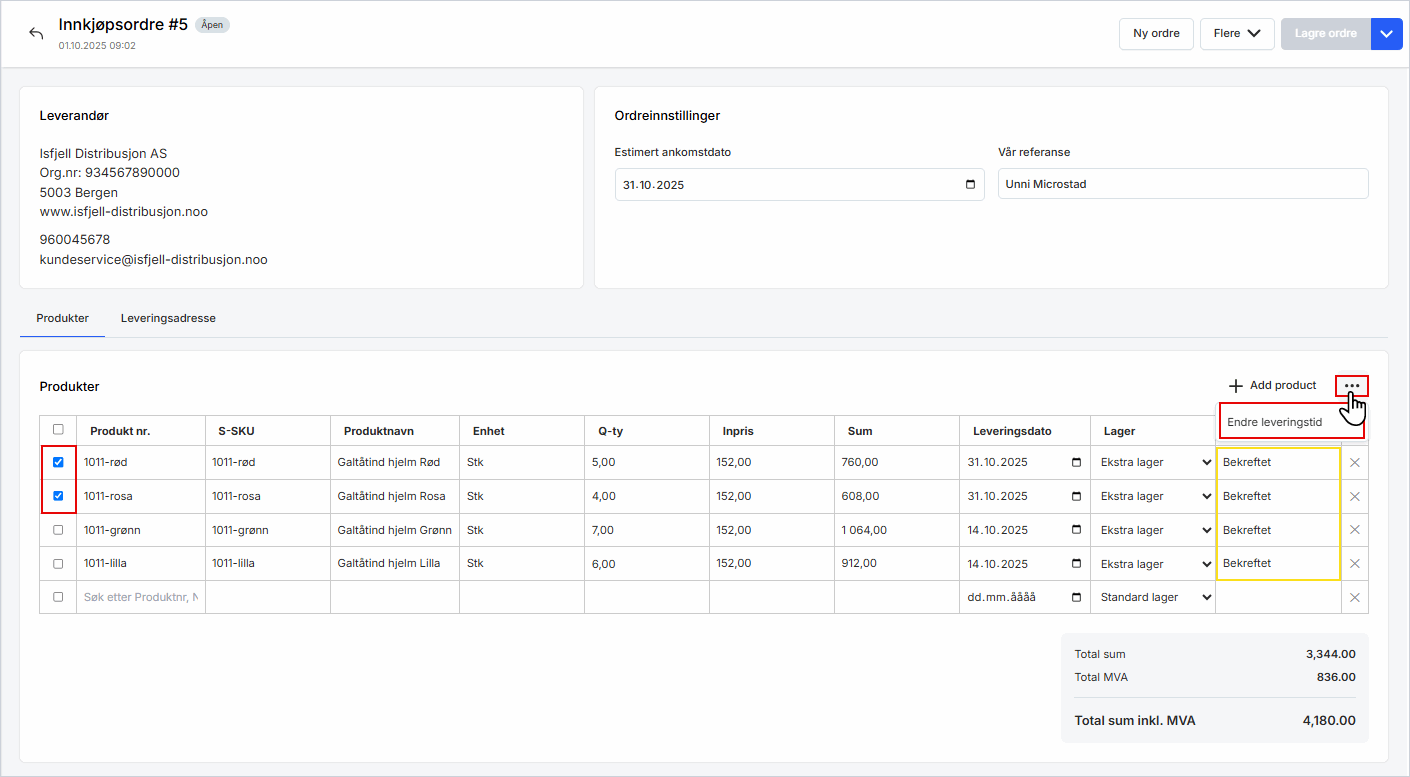Uncheck the 1011-rød row checkbox
The width and height of the screenshot is (1410, 777).
coord(58,463)
